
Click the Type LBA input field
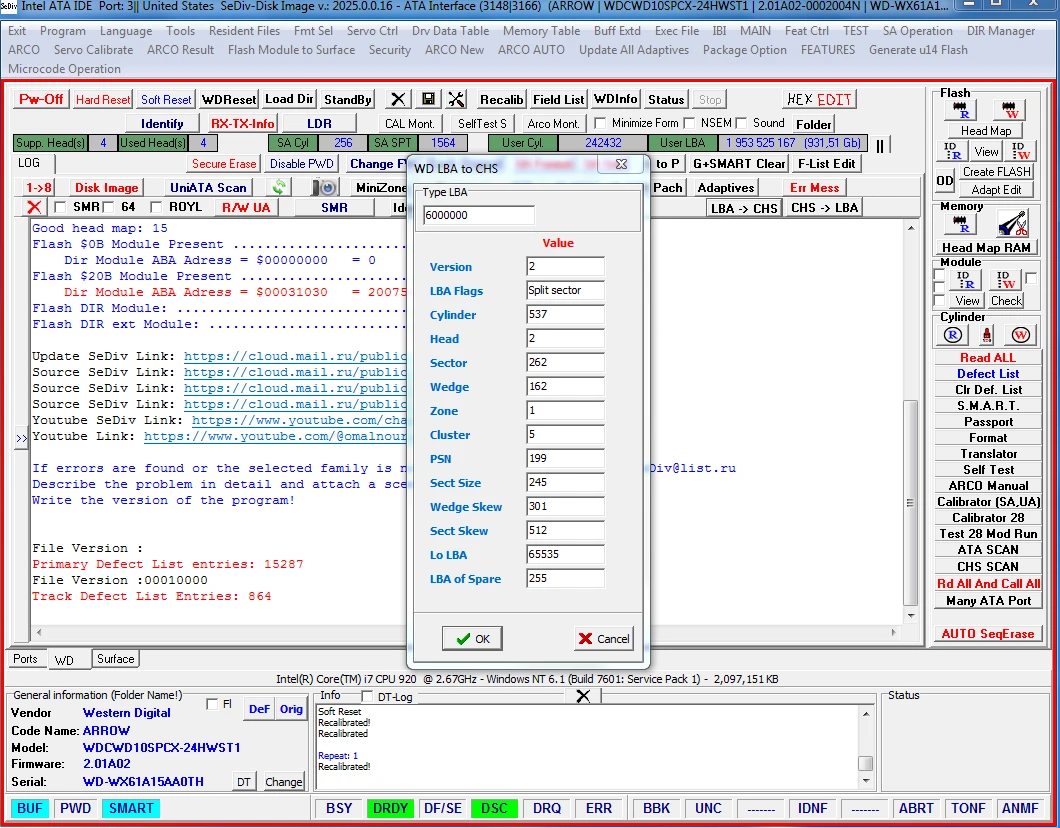pyautogui.click(x=479, y=216)
